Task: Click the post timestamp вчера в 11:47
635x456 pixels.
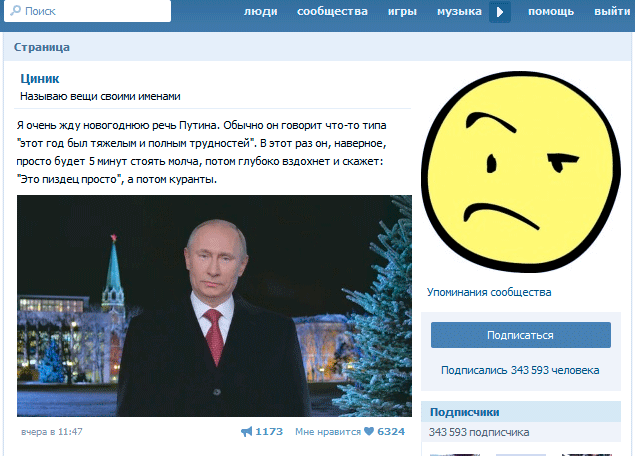Action: (51, 432)
